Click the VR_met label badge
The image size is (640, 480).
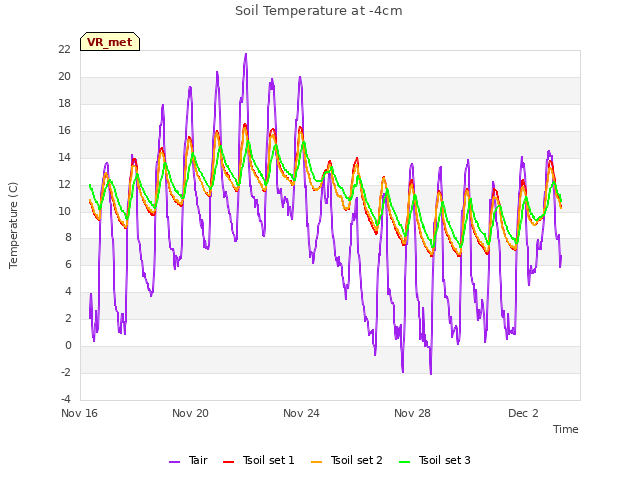(x=110, y=42)
